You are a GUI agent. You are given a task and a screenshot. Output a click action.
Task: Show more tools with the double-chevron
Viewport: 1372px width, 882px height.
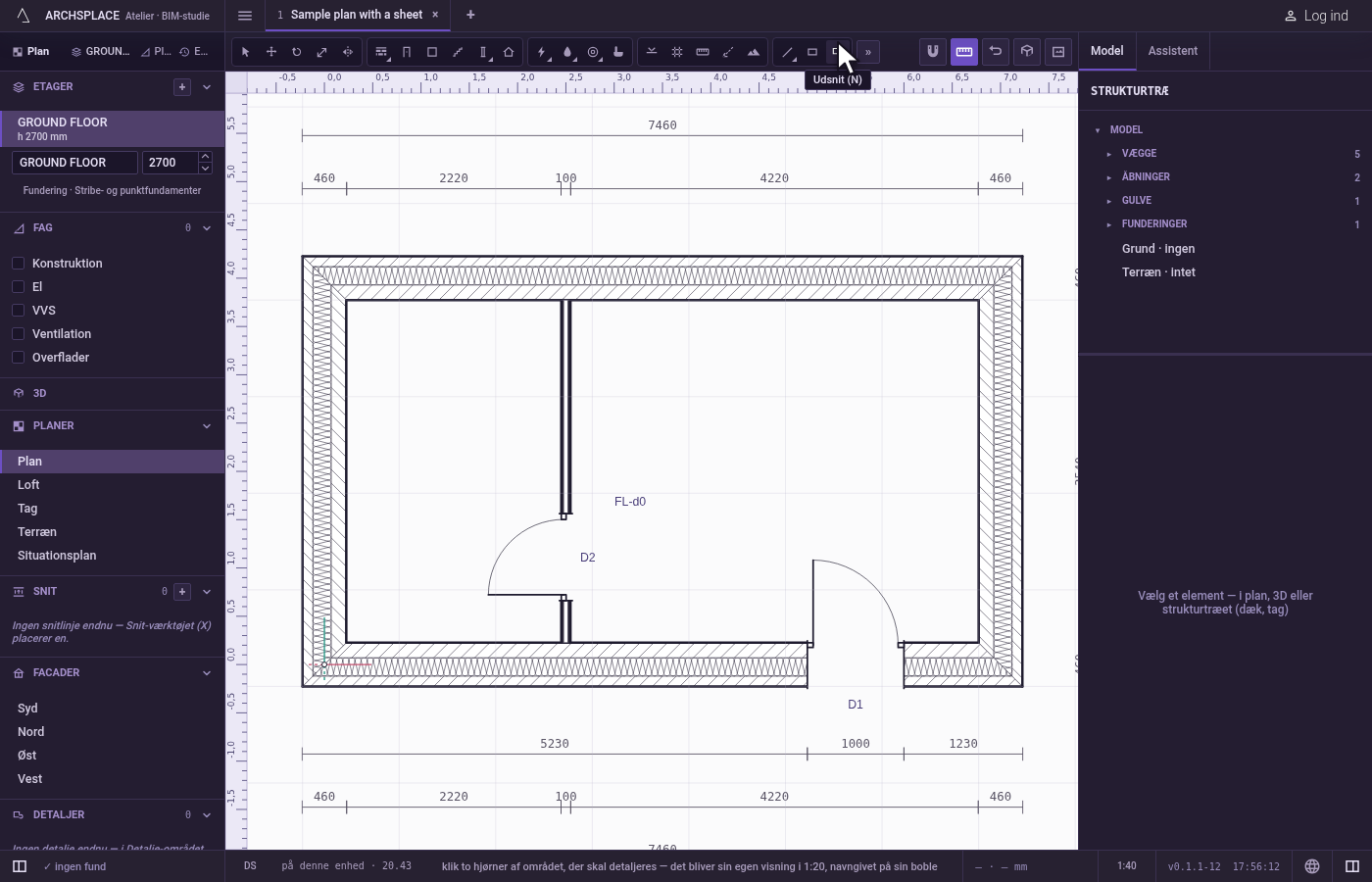tap(868, 52)
